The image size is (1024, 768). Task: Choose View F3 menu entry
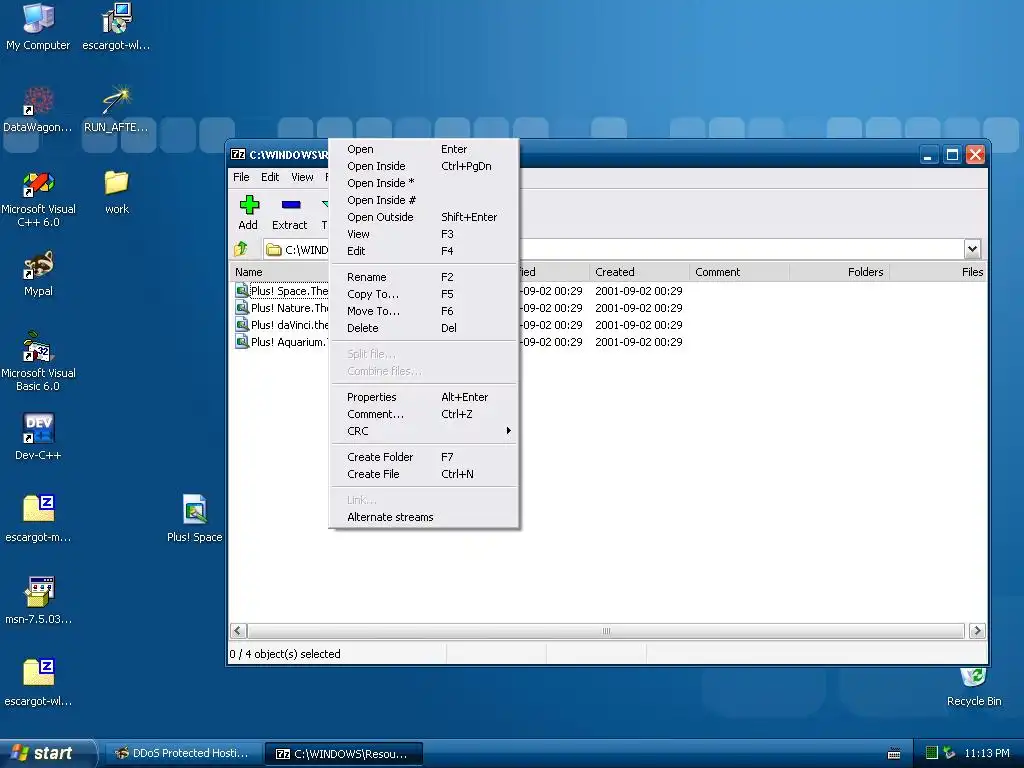pyautogui.click(x=424, y=234)
